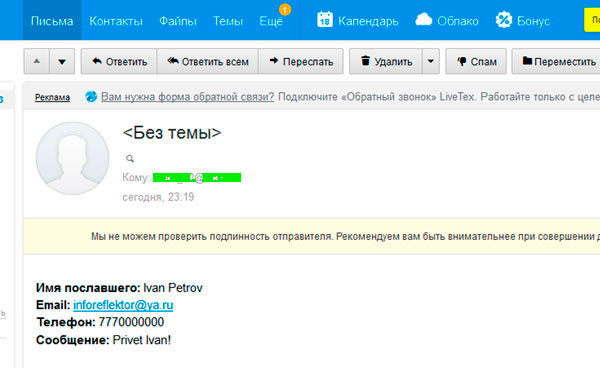Screen dimensions: 600x368
Task: Switch to the Контакты tab
Action: pyautogui.click(x=116, y=21)
